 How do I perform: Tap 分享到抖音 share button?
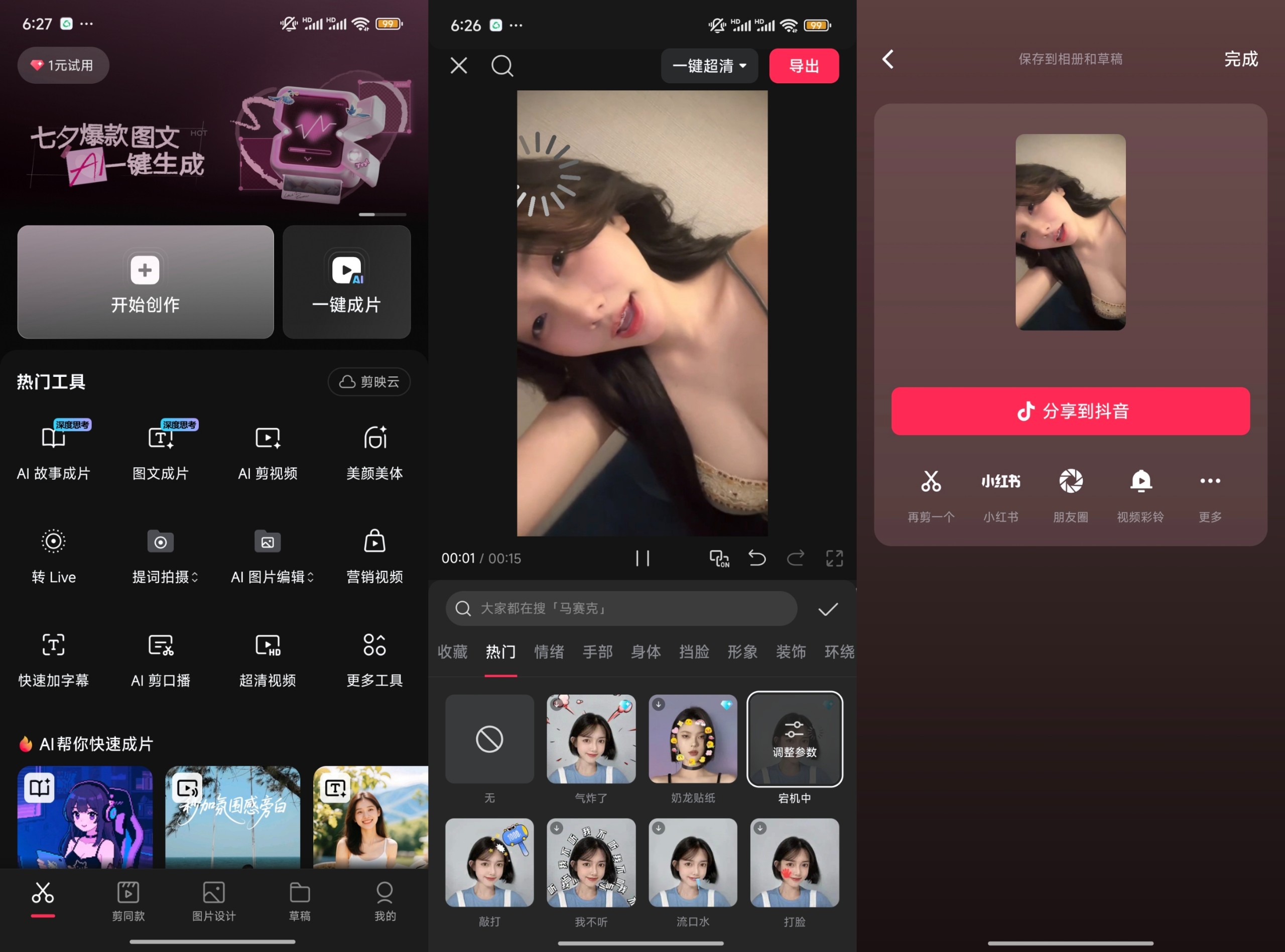(1070, 411)
